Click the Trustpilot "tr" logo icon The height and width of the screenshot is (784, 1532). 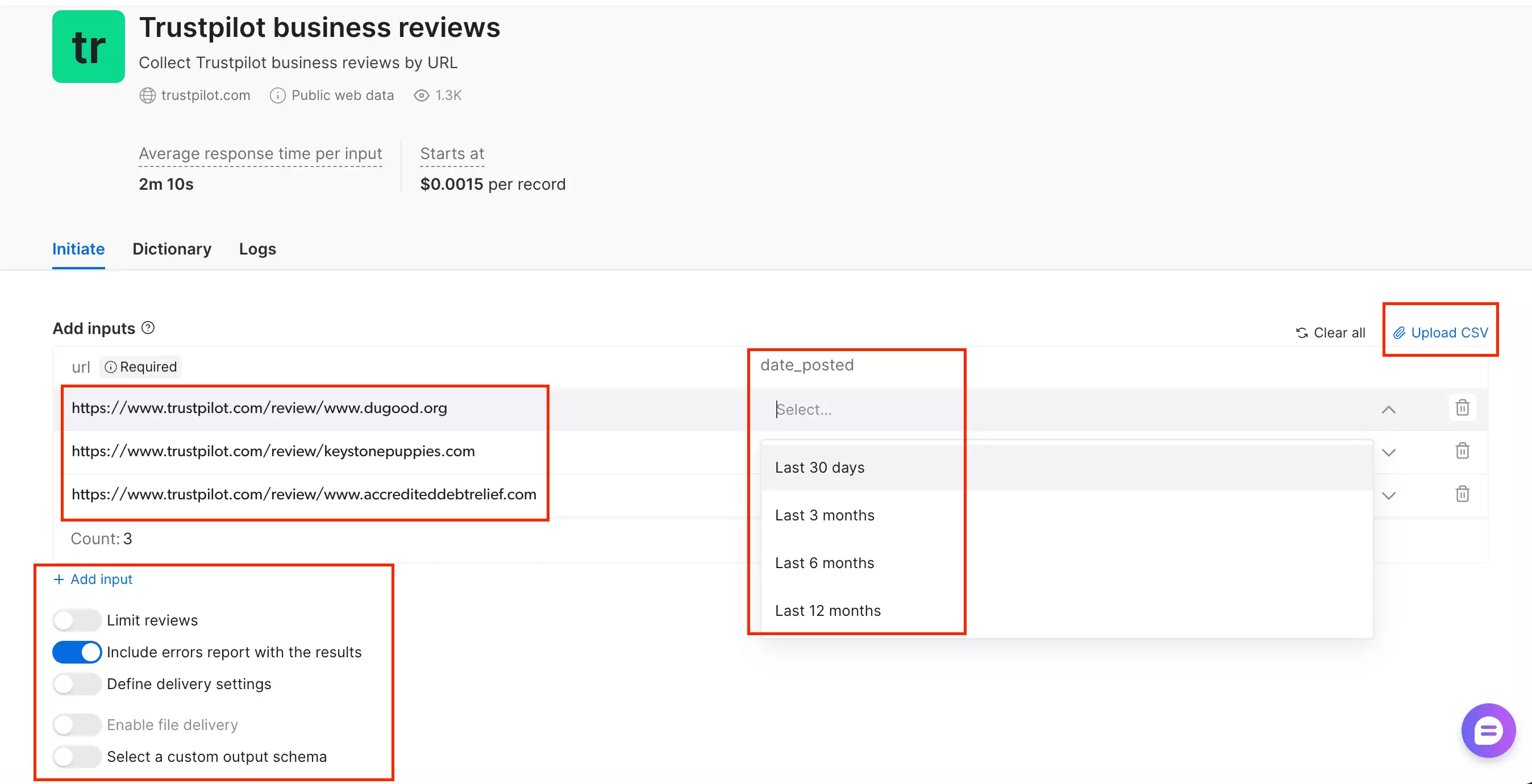[88, 47]
